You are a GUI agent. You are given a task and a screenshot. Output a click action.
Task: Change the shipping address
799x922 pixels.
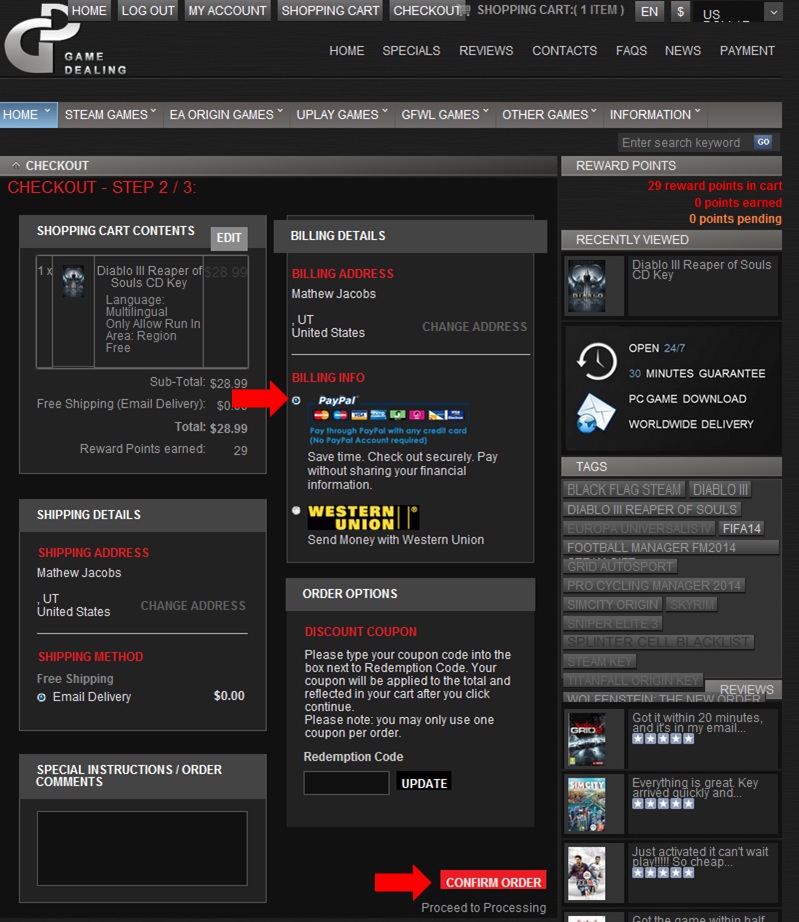193,606
